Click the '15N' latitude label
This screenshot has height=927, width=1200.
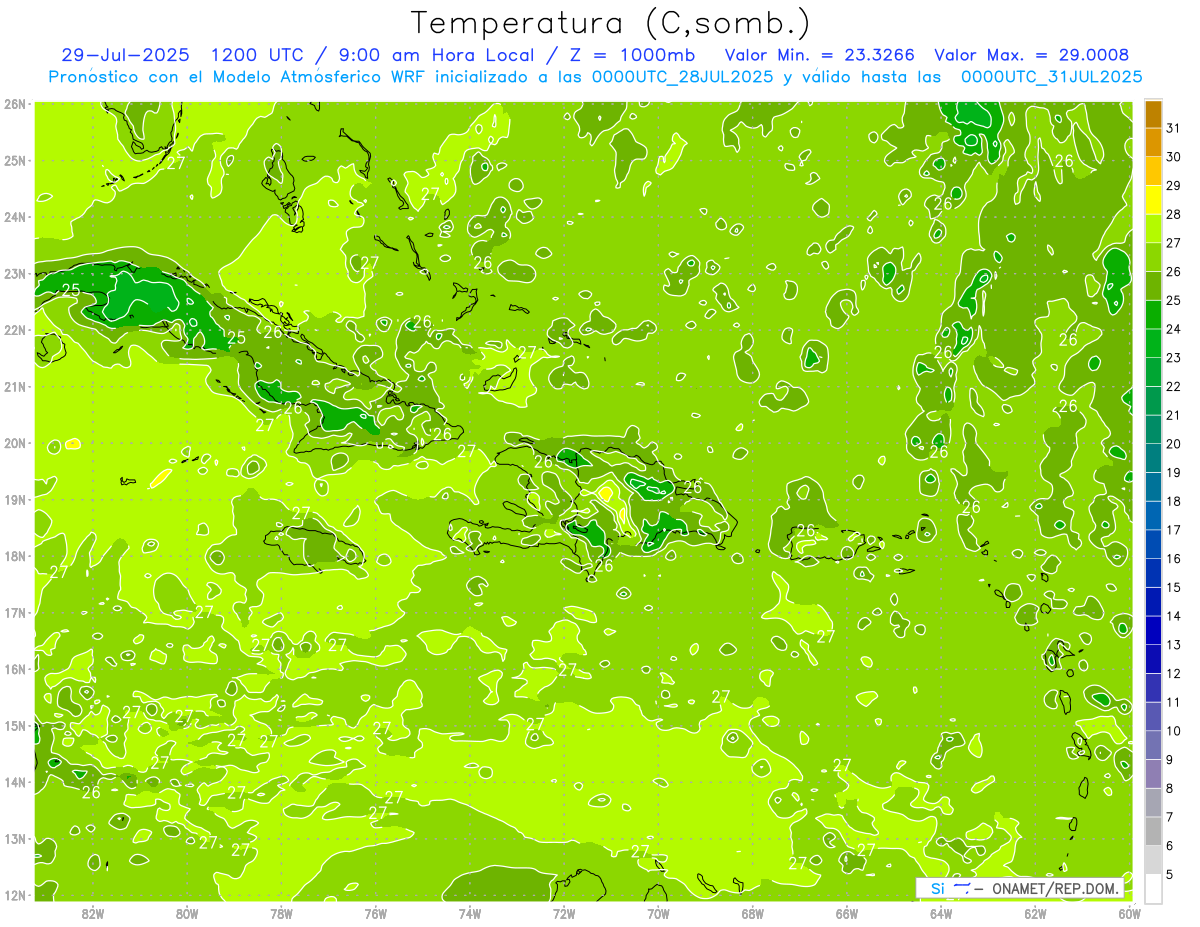(x=14, y=725)
